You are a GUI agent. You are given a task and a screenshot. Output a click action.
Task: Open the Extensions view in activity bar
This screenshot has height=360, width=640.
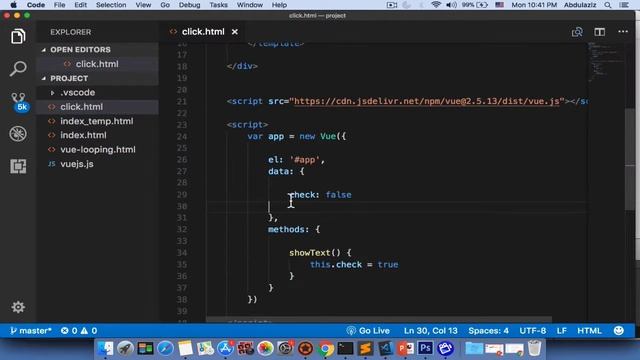click(x=18, y=166)
